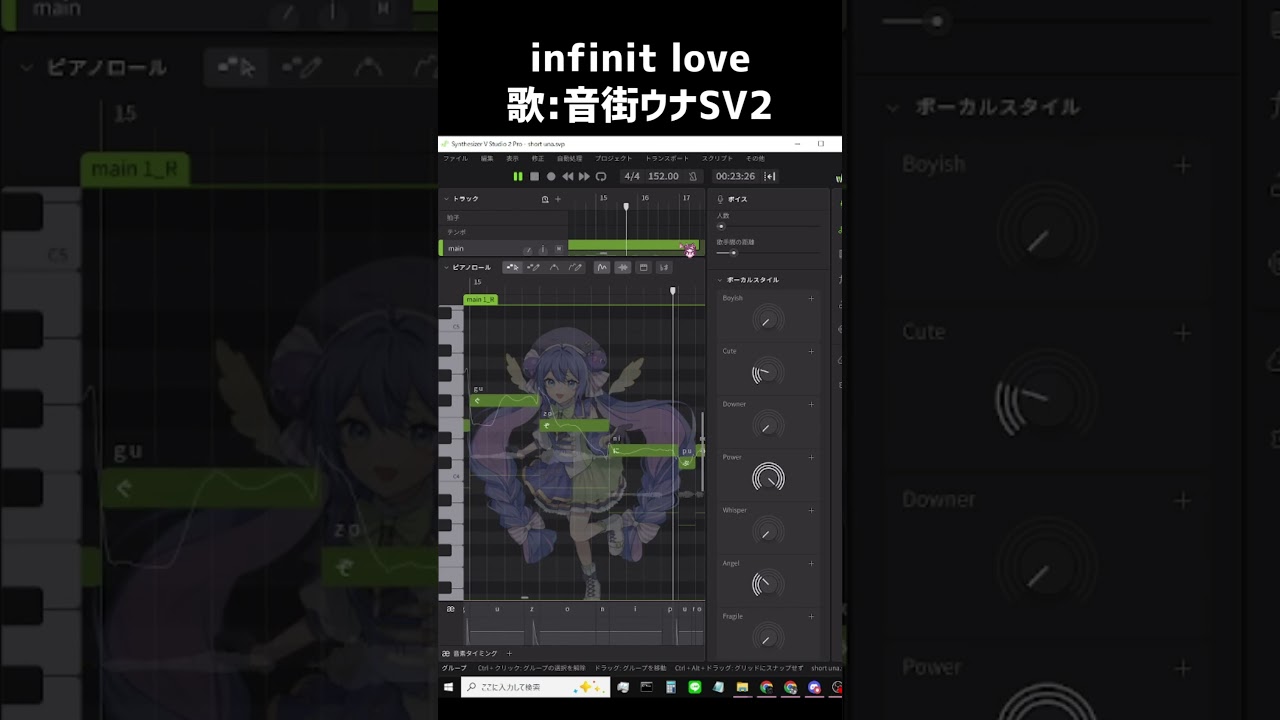Click the Windows taskbar search box
The height and width of the screenshot is (720, 1280).
(x=535, y=687)
